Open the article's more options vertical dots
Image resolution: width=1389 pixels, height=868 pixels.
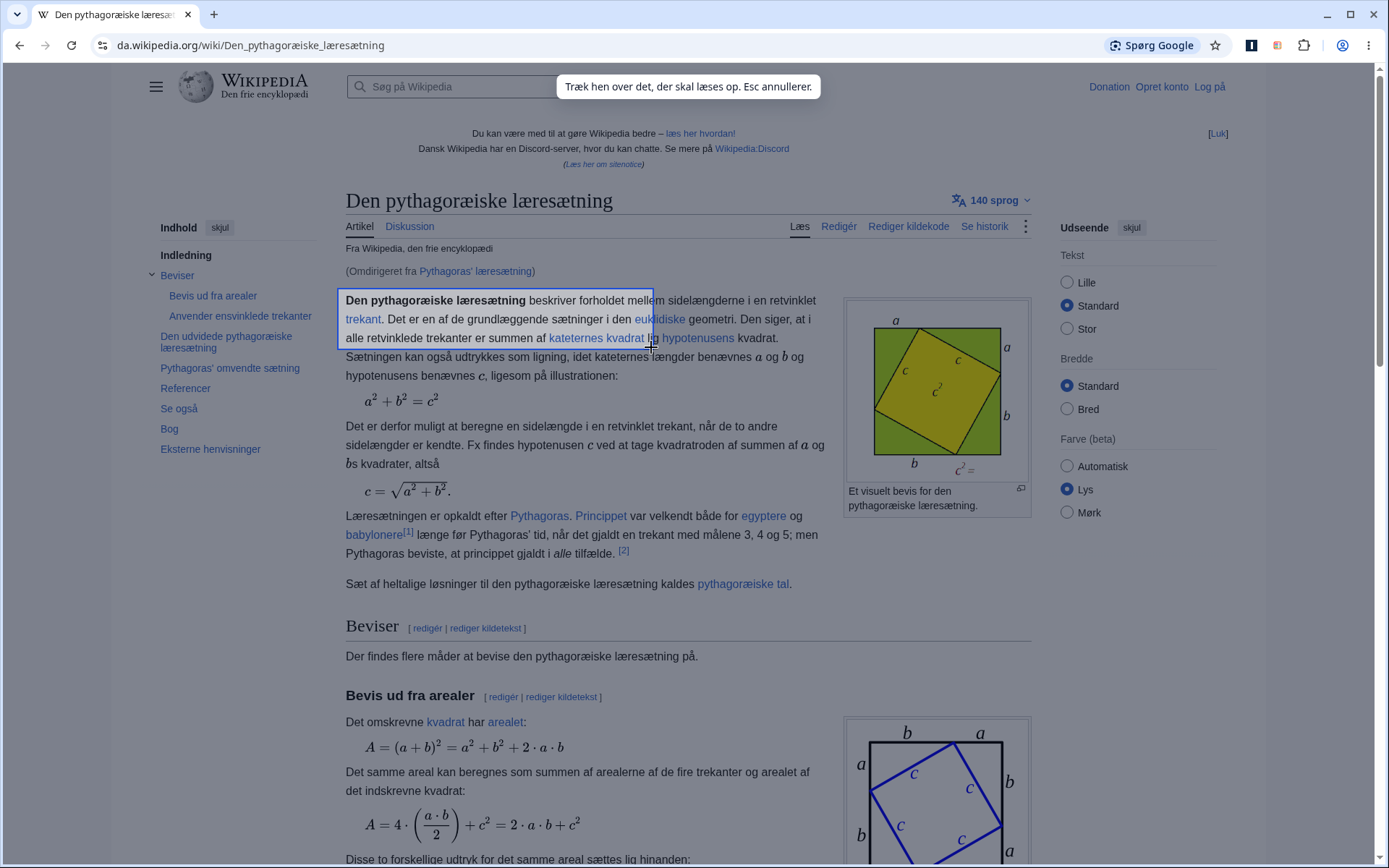coord(1026,226)
